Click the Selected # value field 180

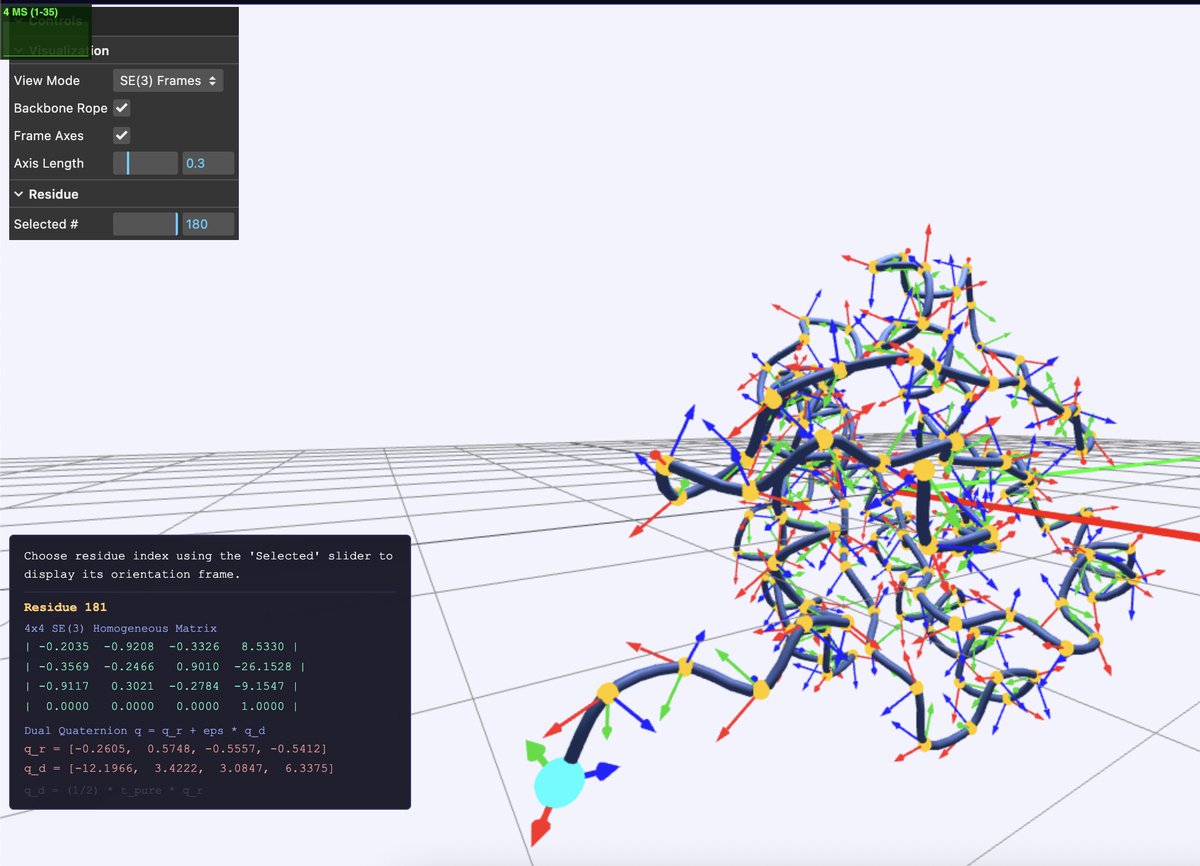[x=208, y=224]
